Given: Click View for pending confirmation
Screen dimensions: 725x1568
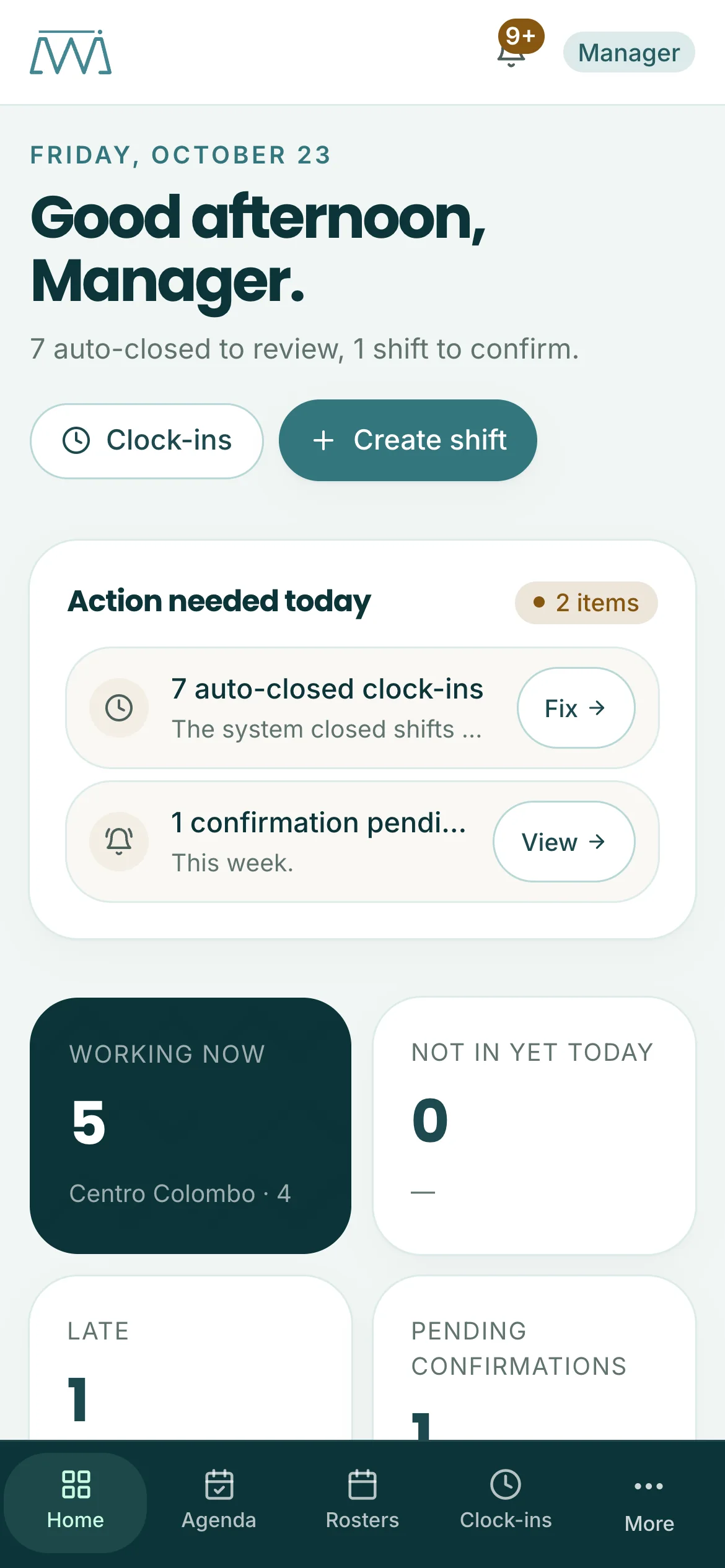Looking at the screenshot, I should click(x=564, y=842).
